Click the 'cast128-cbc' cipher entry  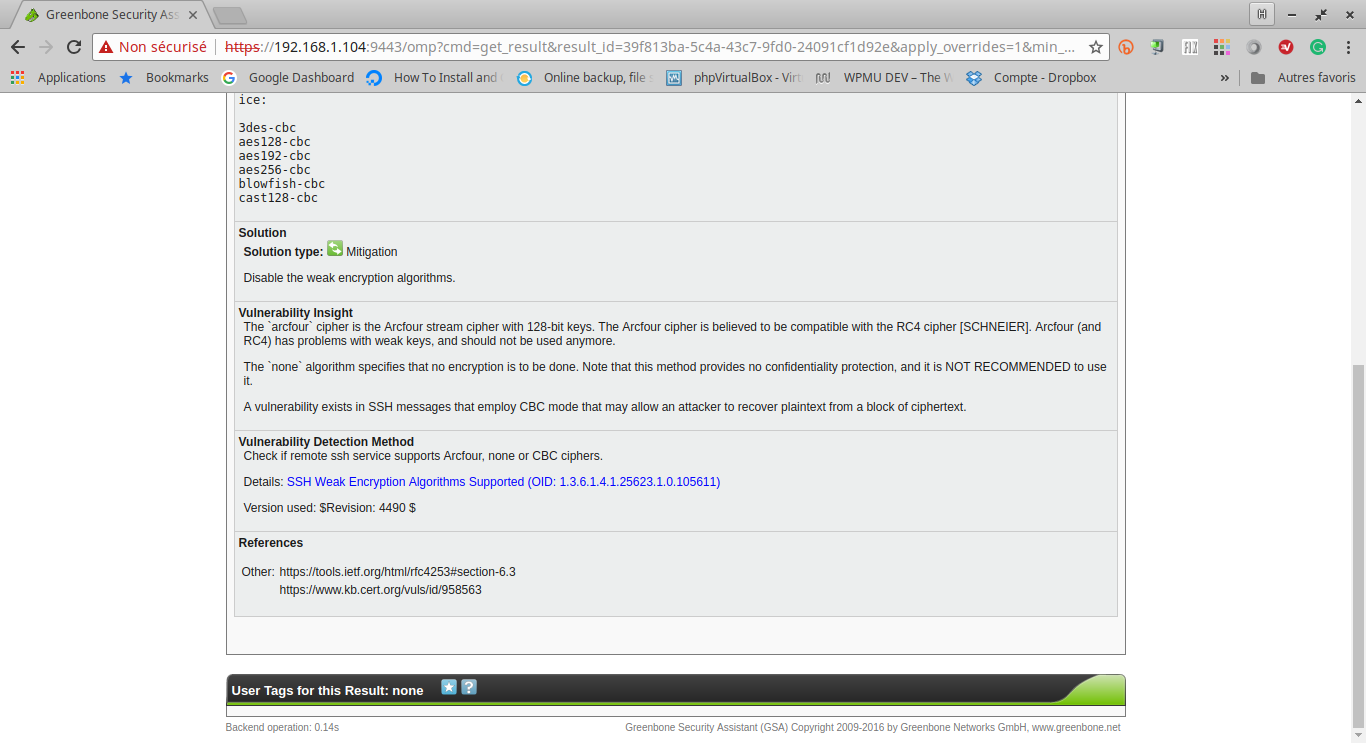[278, 198]
